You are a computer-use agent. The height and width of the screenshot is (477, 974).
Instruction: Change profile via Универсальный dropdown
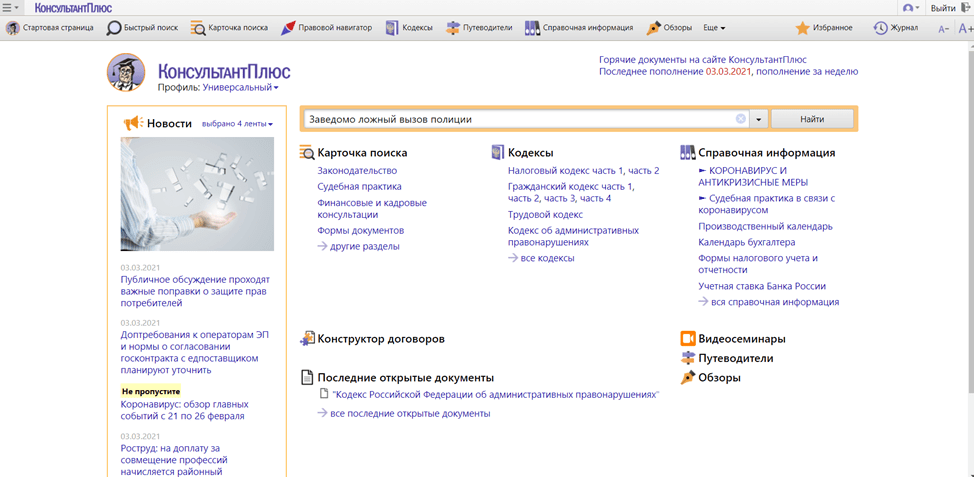240,88
